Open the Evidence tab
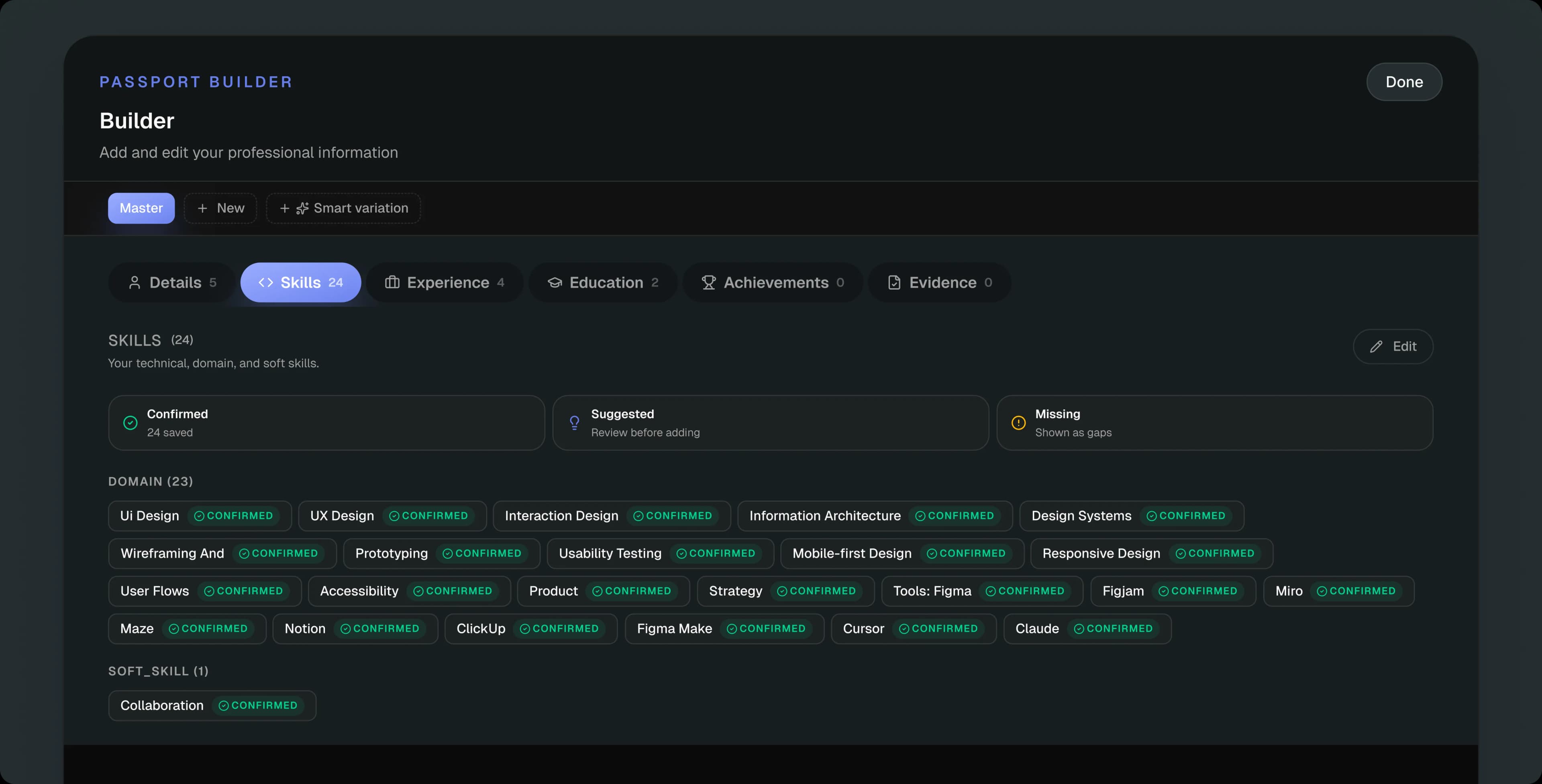 coord(940,283)
